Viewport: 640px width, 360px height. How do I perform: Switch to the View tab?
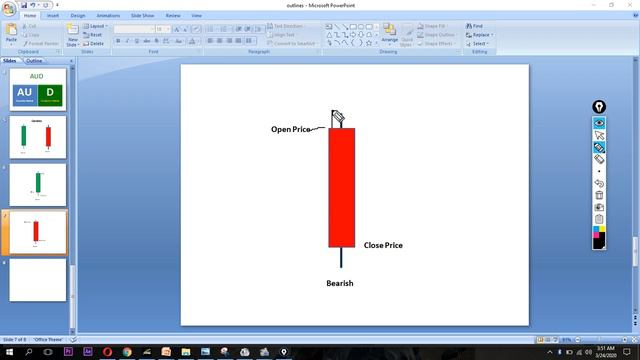pos(197,16)
